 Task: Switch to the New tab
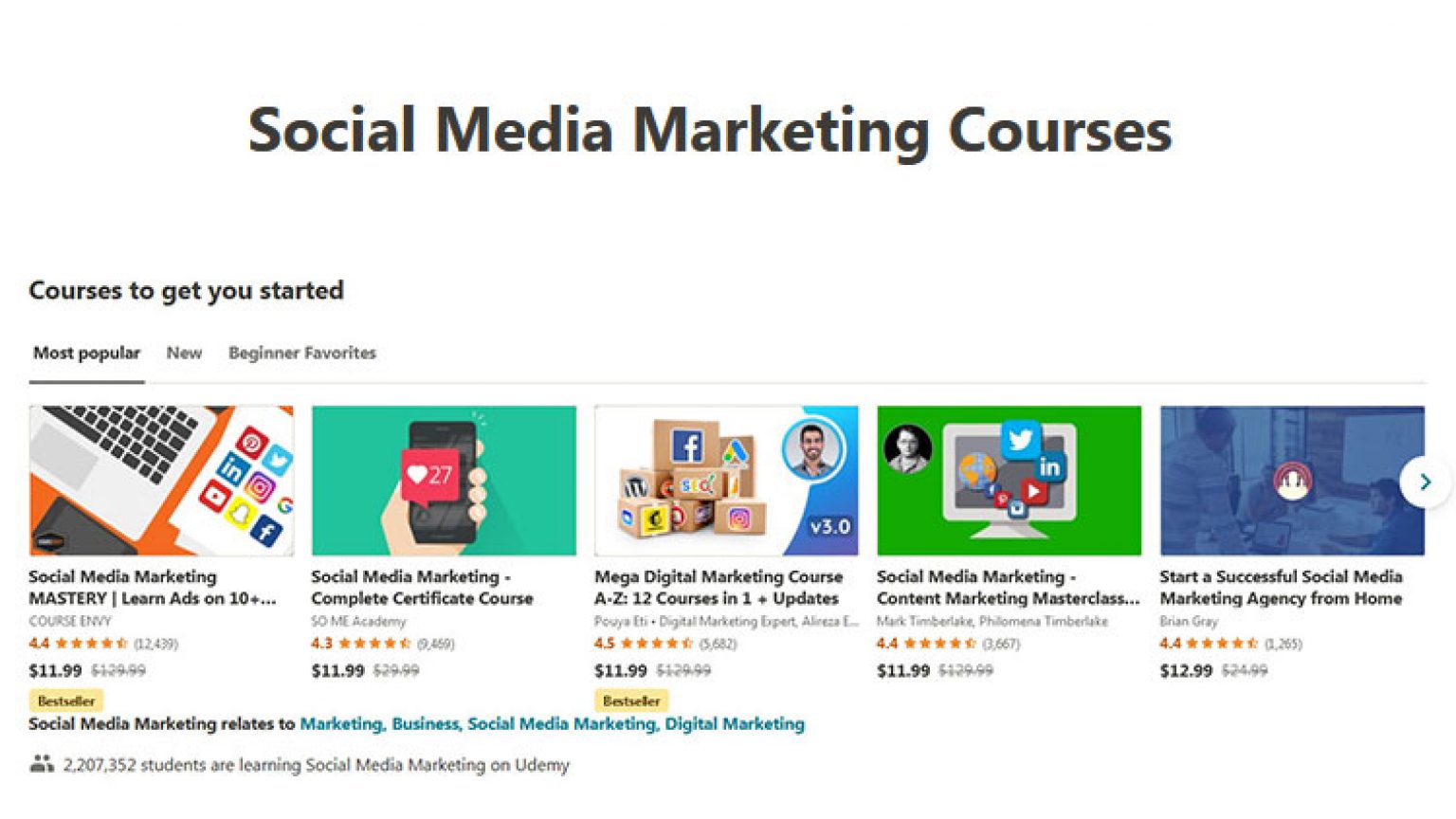pos(184,352)
